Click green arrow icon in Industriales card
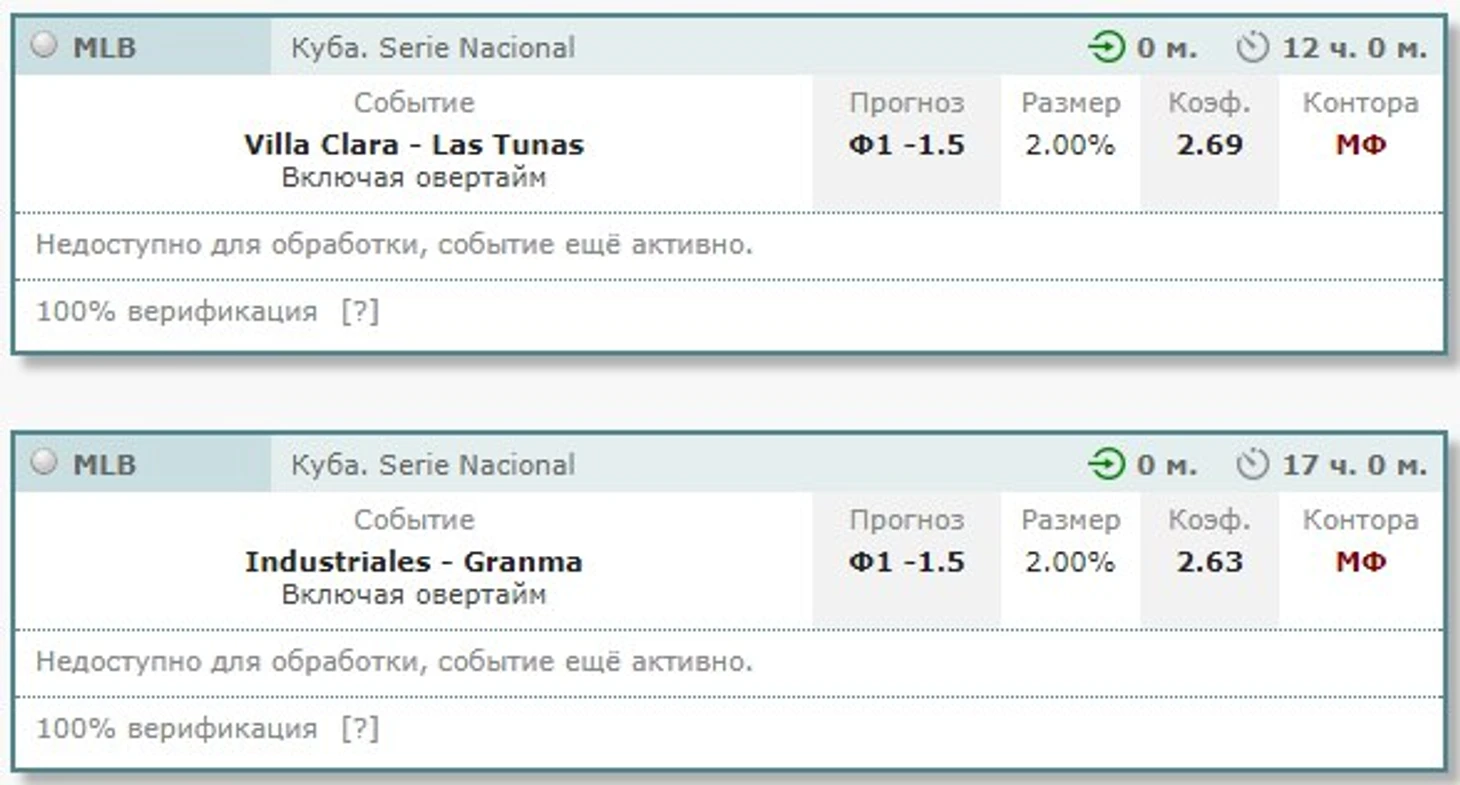The height and width of the screenshot is (785, 1460). [1106, 464]
